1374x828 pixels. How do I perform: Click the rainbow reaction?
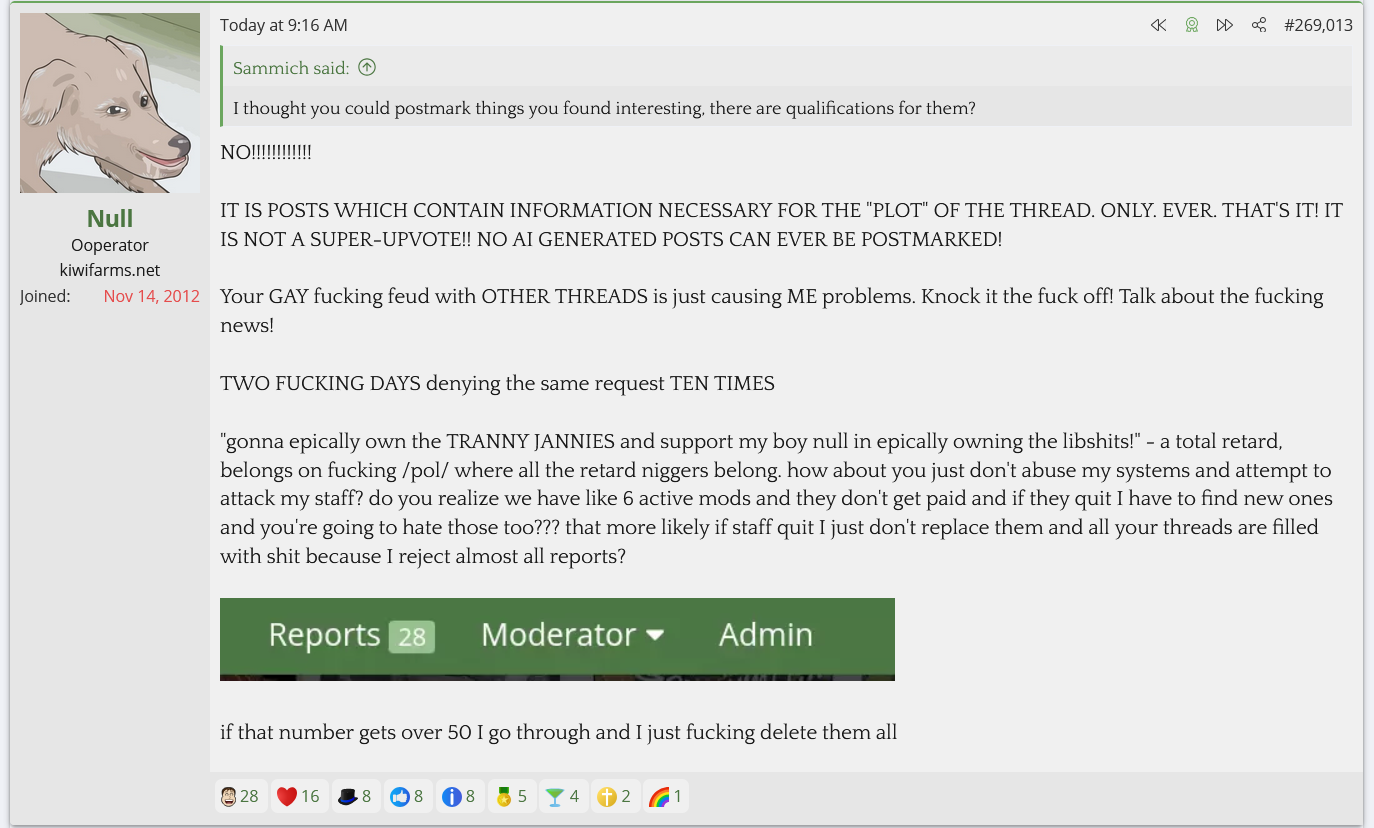(x=666, y=796)
